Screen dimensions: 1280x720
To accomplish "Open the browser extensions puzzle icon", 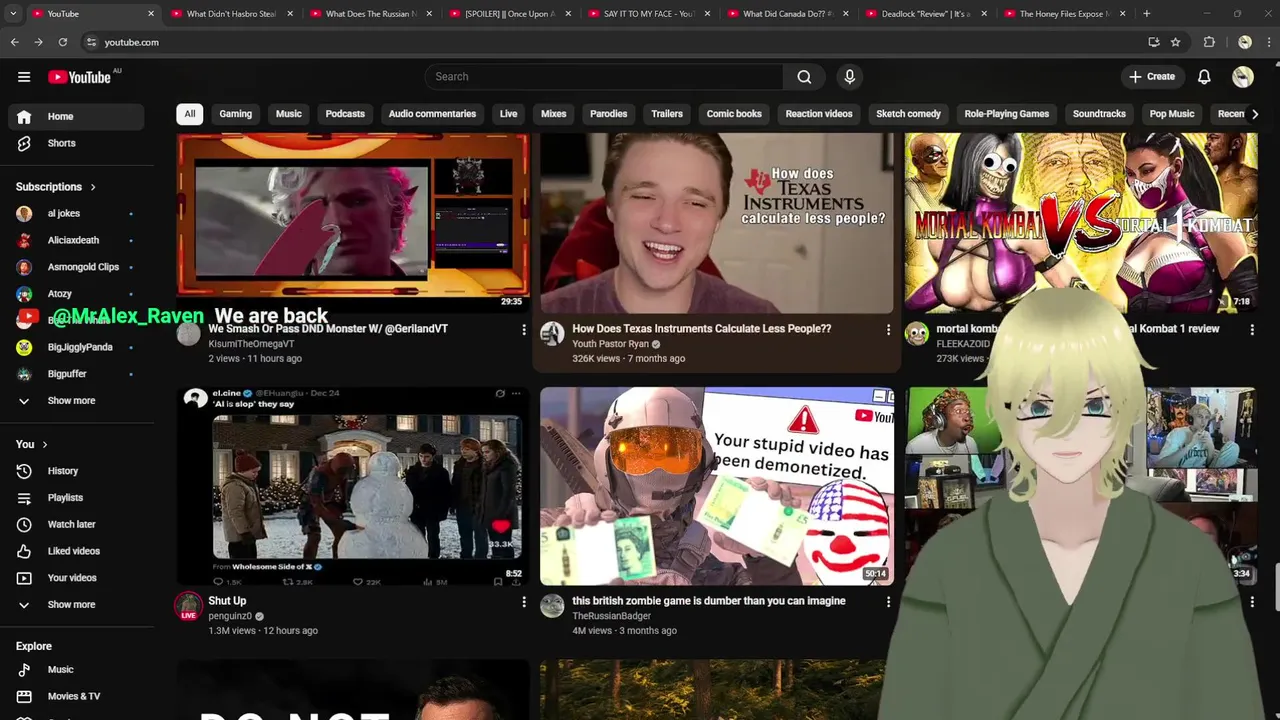I will click(1209, 42).
